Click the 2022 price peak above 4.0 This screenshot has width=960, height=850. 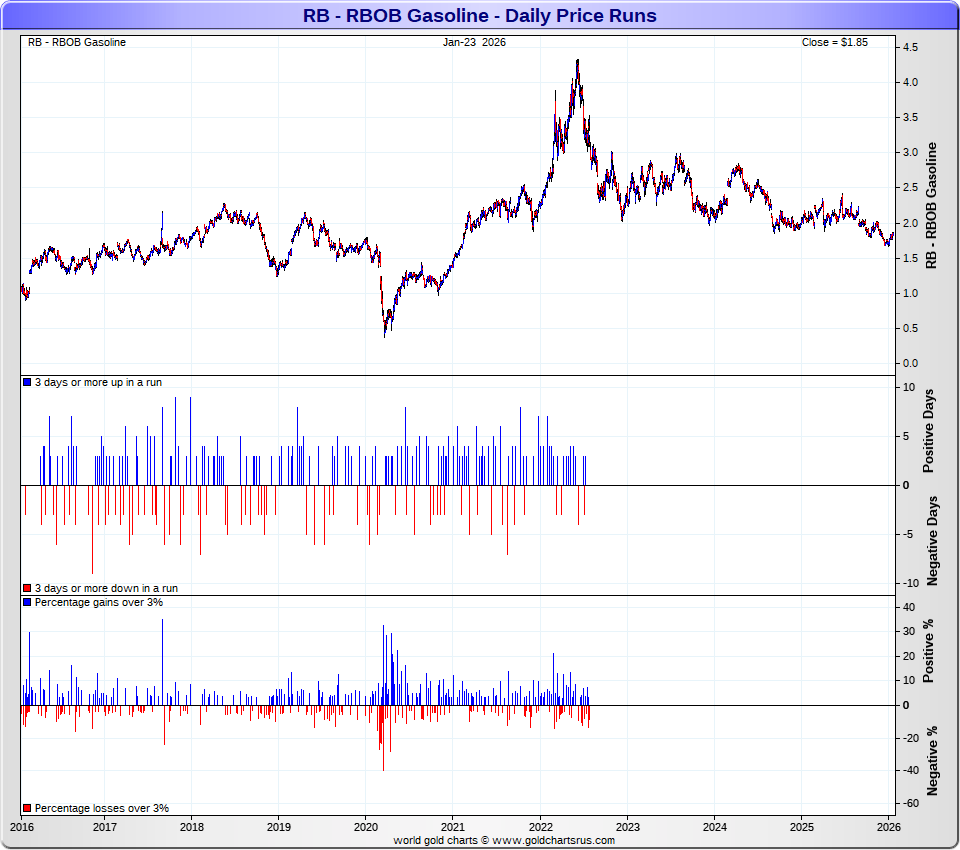[x=577, y=62]
